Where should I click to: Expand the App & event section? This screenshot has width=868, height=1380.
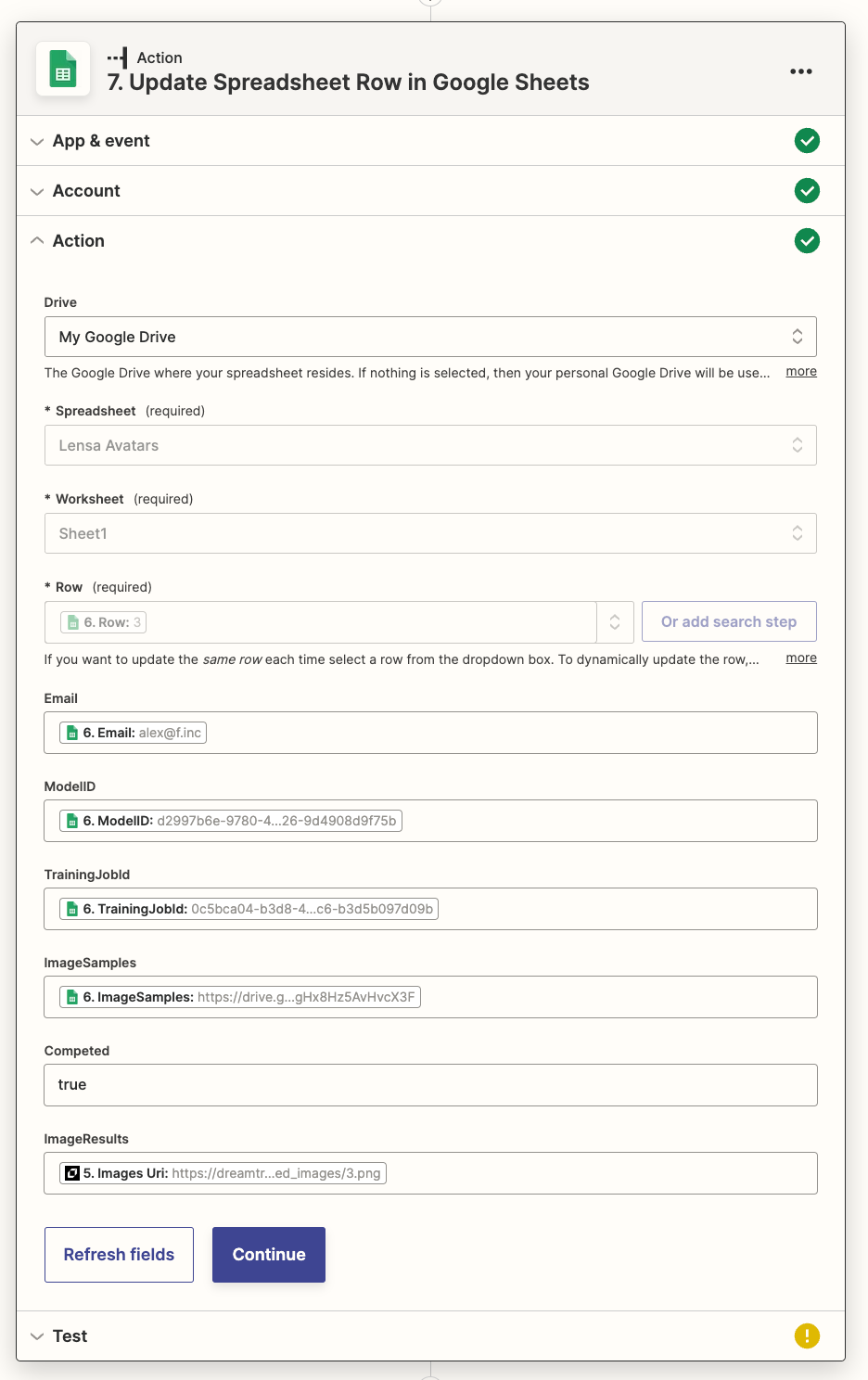[x=101, y=141]
